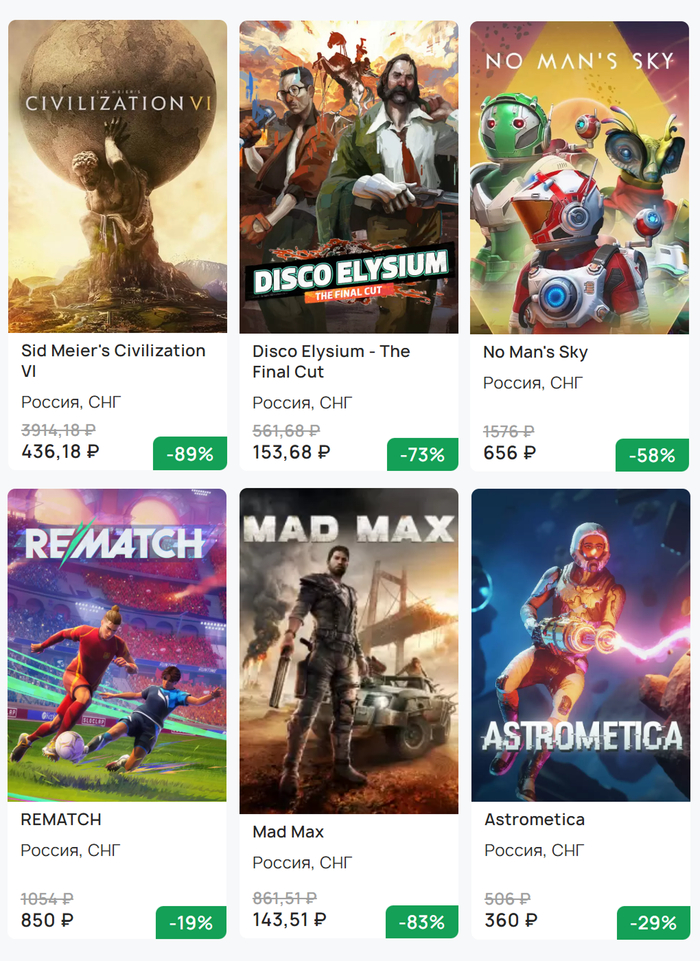Viewport: 700px width, 961px height.
Task: Click the -19% discount badge on REMATCH
Action: pyautogui.click(x=190, y=923)
